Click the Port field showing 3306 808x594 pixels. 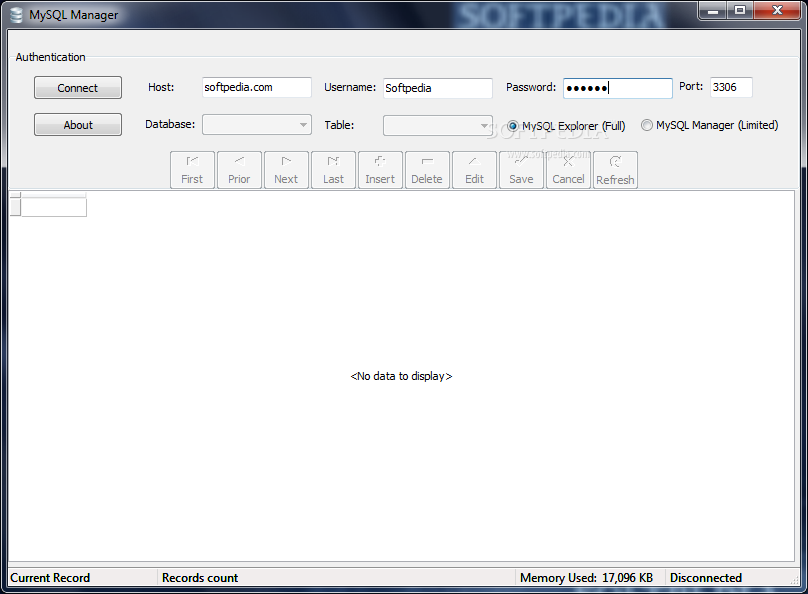pyautogui.click(x=731, y=87)
